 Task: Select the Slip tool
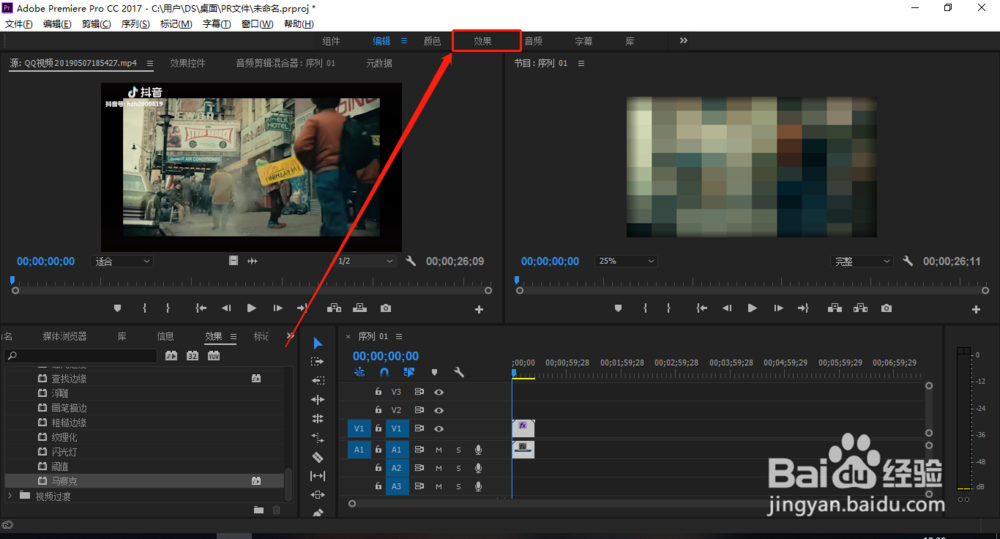(x=318, y=476)
